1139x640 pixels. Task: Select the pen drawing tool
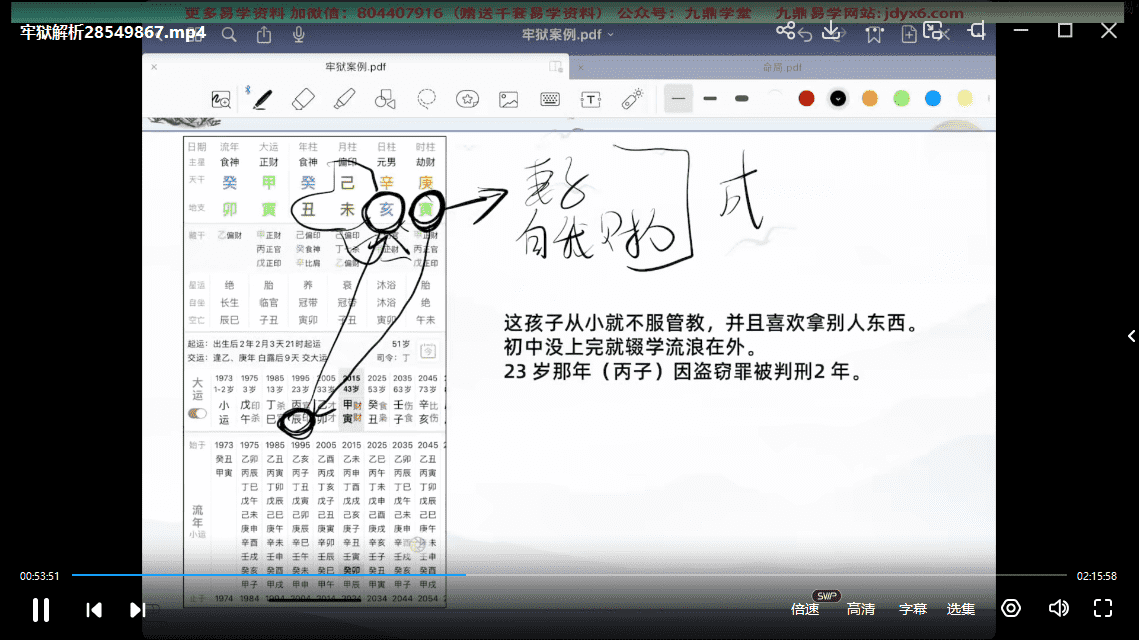tap(262, 99)
